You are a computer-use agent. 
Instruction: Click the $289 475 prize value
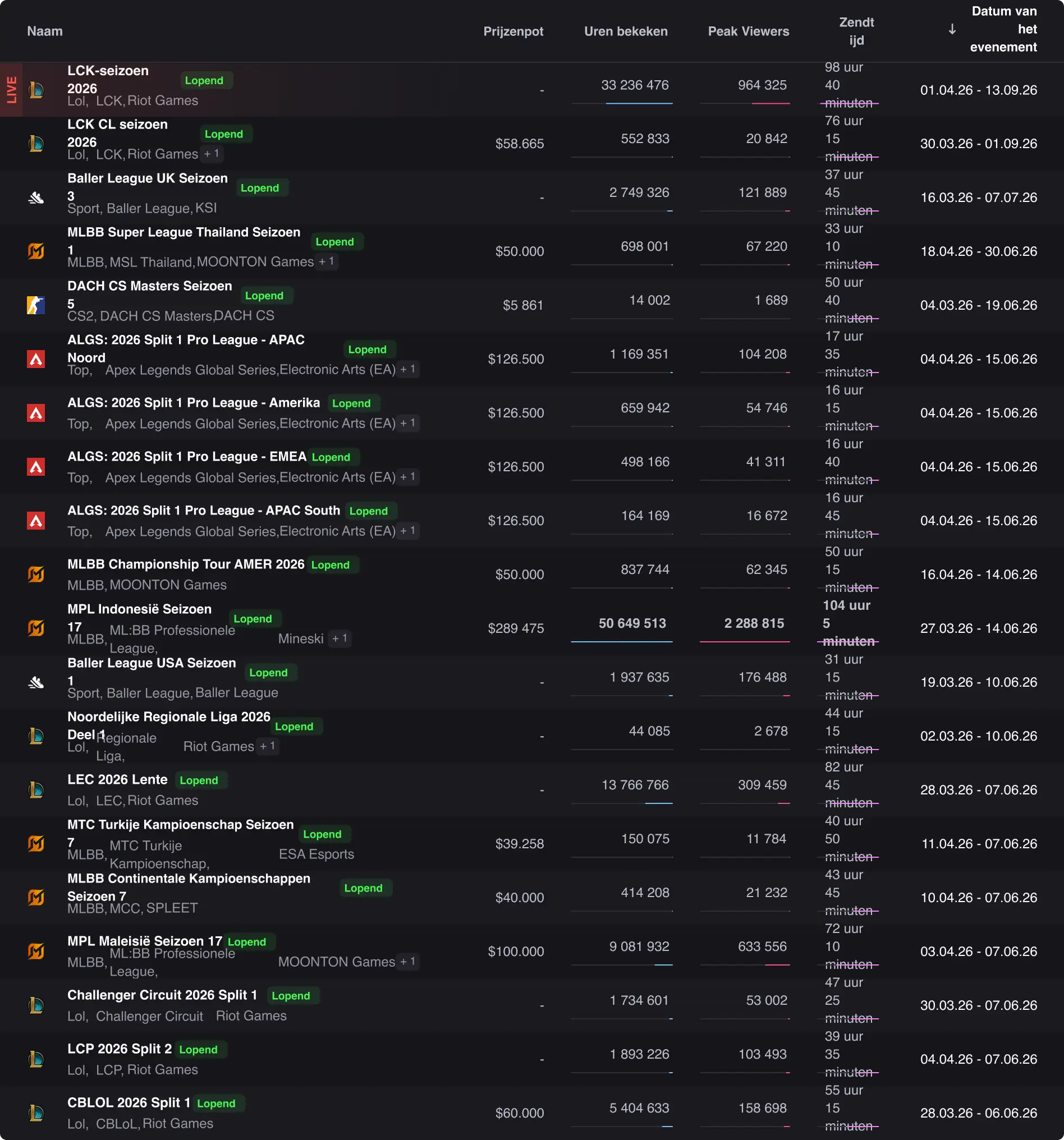(x=516, y=628)
